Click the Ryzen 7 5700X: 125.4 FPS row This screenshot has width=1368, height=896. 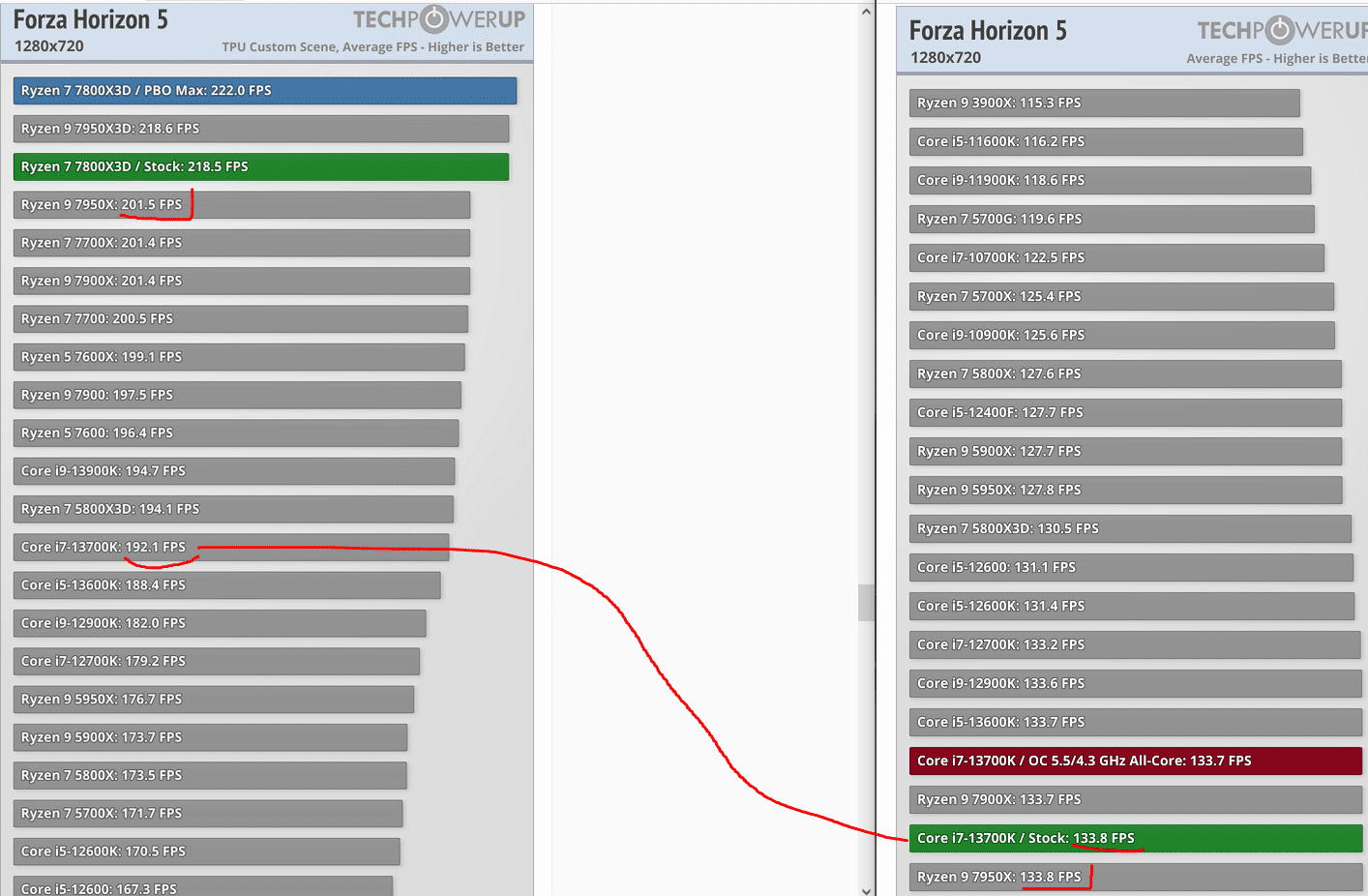(x=1121, y=297)
